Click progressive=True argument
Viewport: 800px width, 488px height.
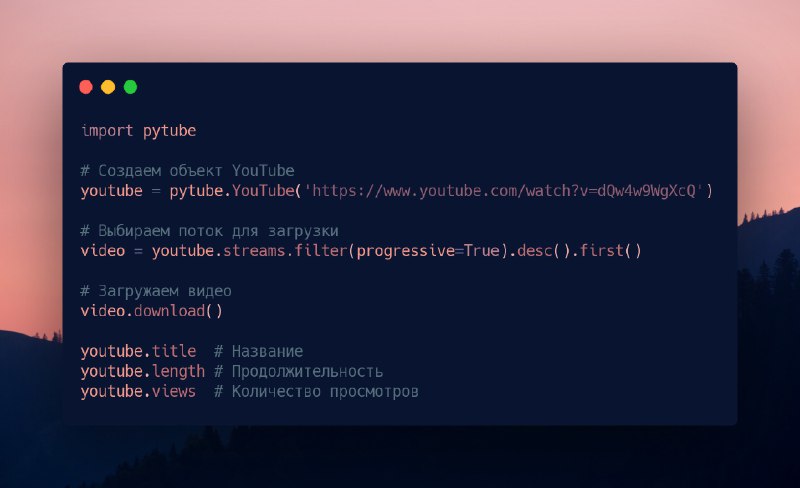coord(428,251)
